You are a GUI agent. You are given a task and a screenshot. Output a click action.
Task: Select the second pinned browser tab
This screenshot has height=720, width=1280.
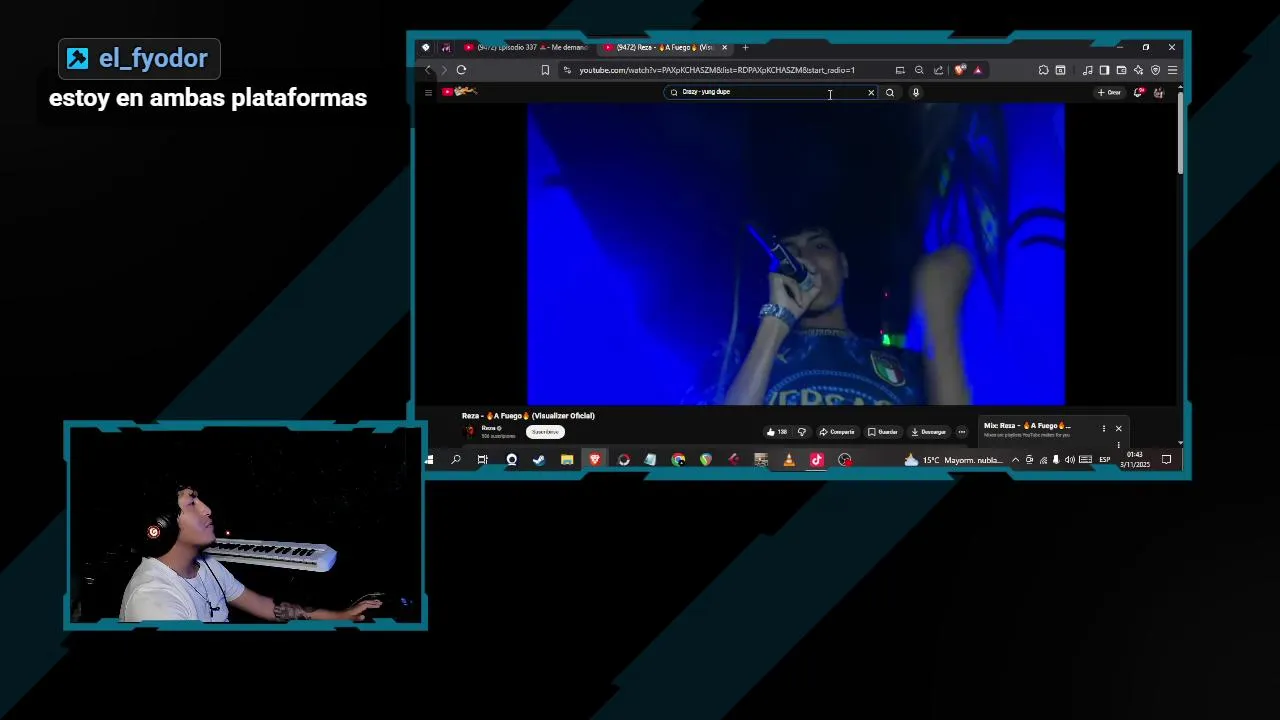coord(446,47)
